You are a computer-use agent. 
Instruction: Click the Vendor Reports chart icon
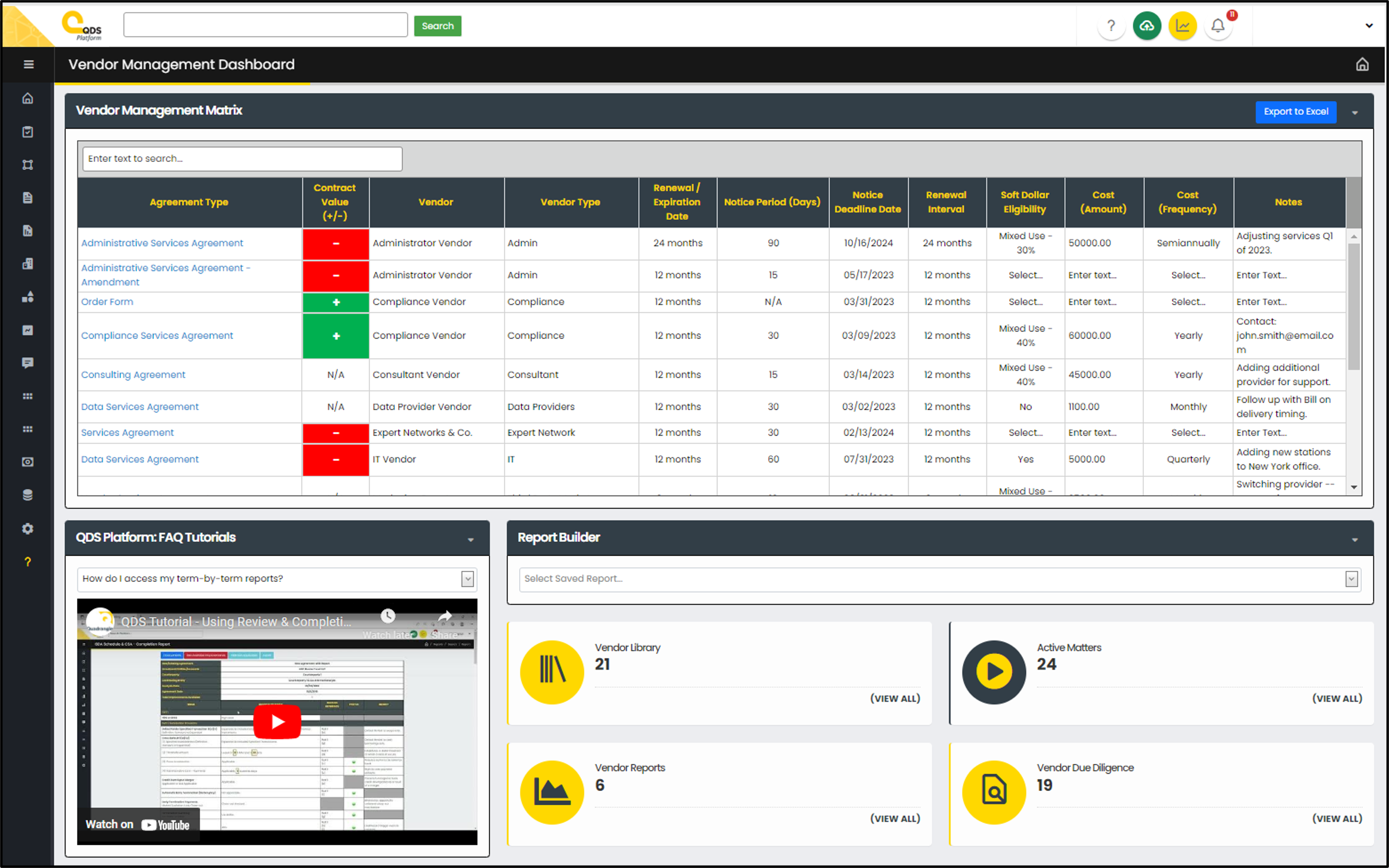tap(552, 792)
